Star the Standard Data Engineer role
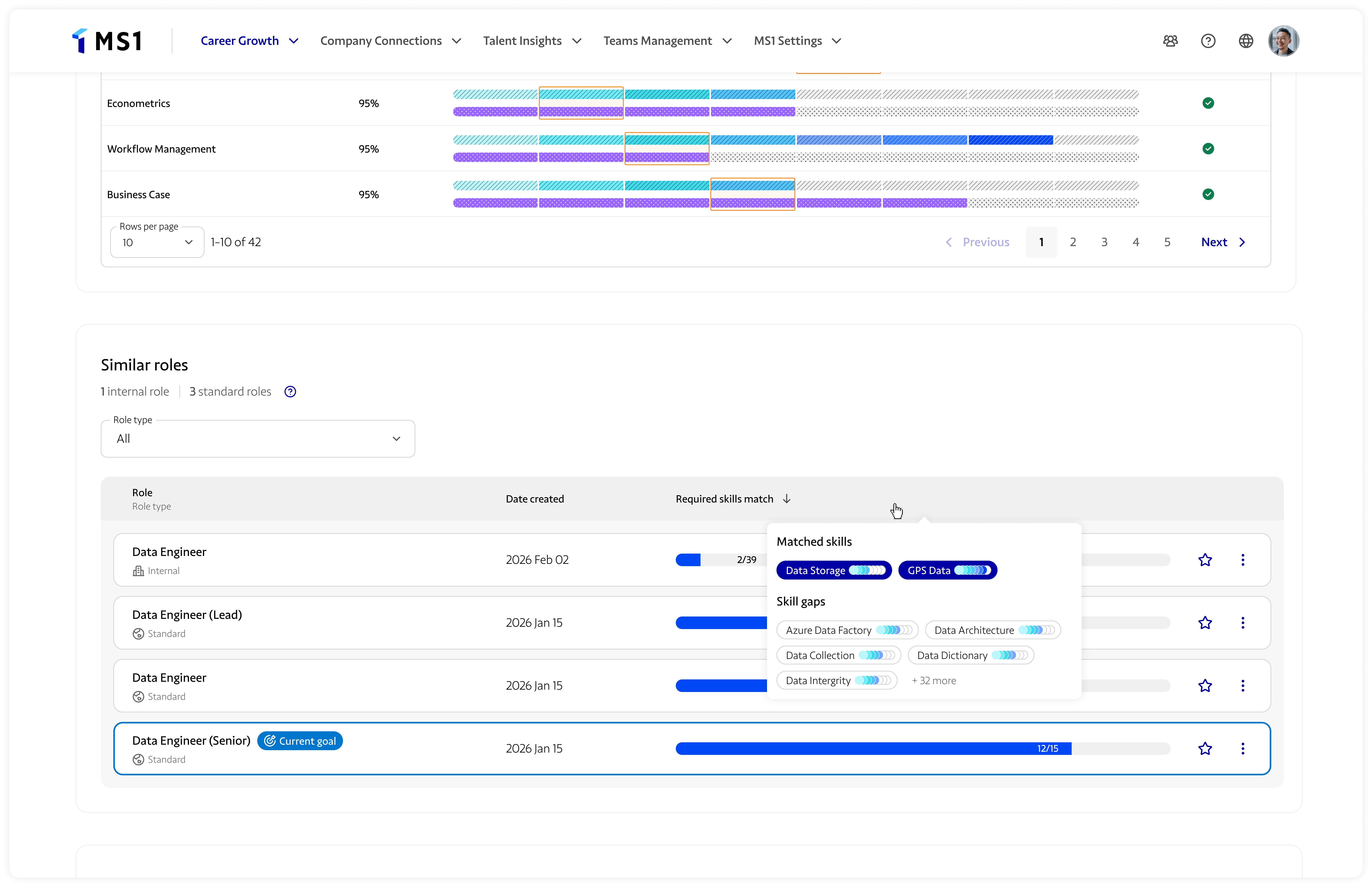The width and height of the screenshot is (1372, 887). click(1205, 685)
